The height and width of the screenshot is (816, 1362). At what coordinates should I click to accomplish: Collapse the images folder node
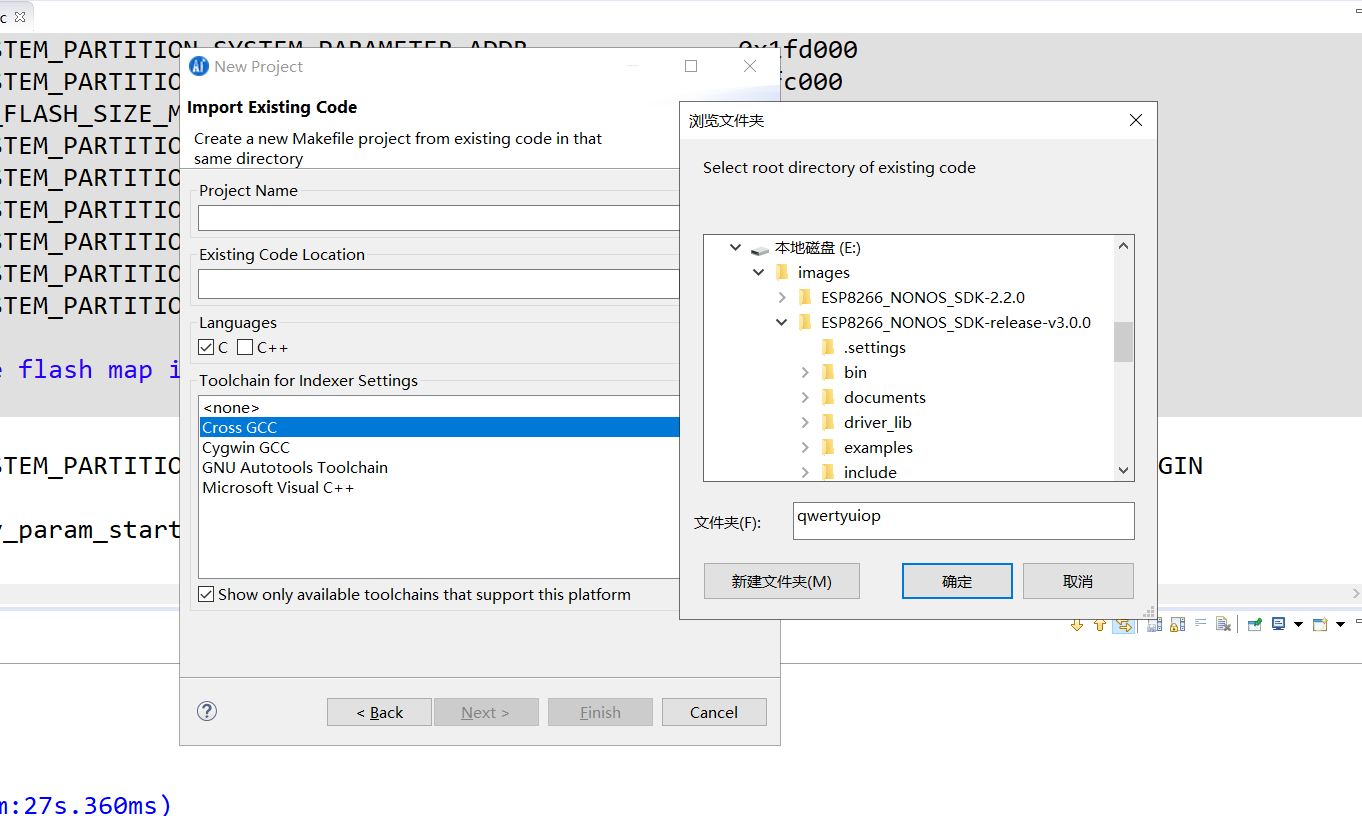[758, 272]
